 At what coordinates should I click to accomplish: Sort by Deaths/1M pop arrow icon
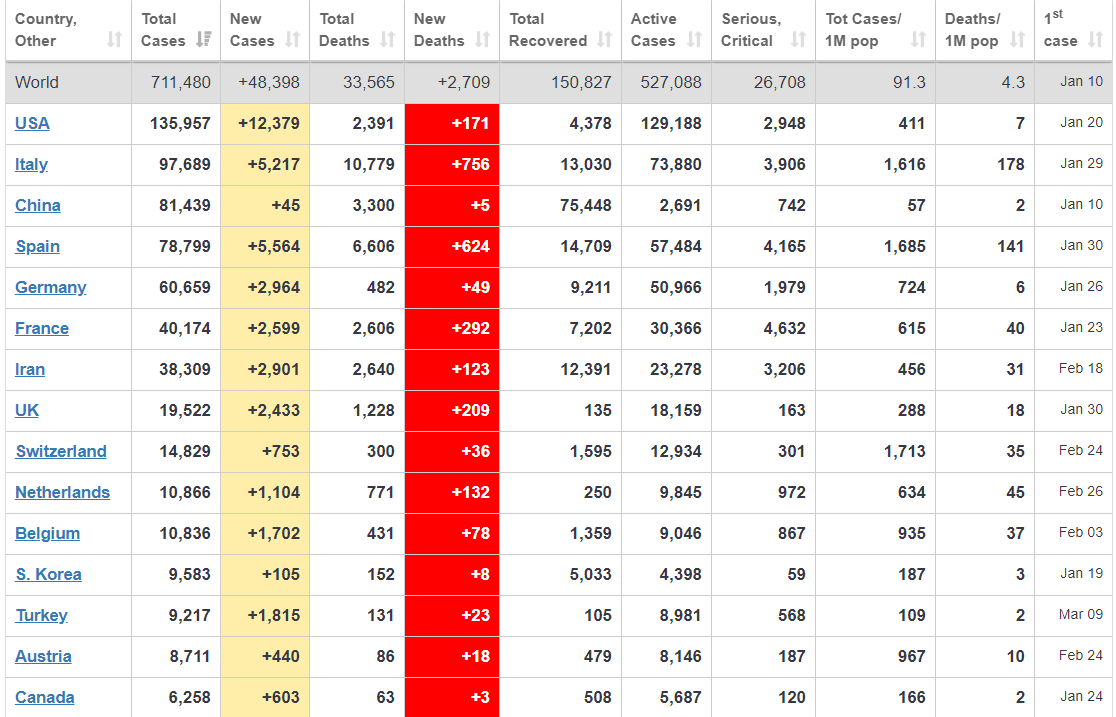(1017, 40)
